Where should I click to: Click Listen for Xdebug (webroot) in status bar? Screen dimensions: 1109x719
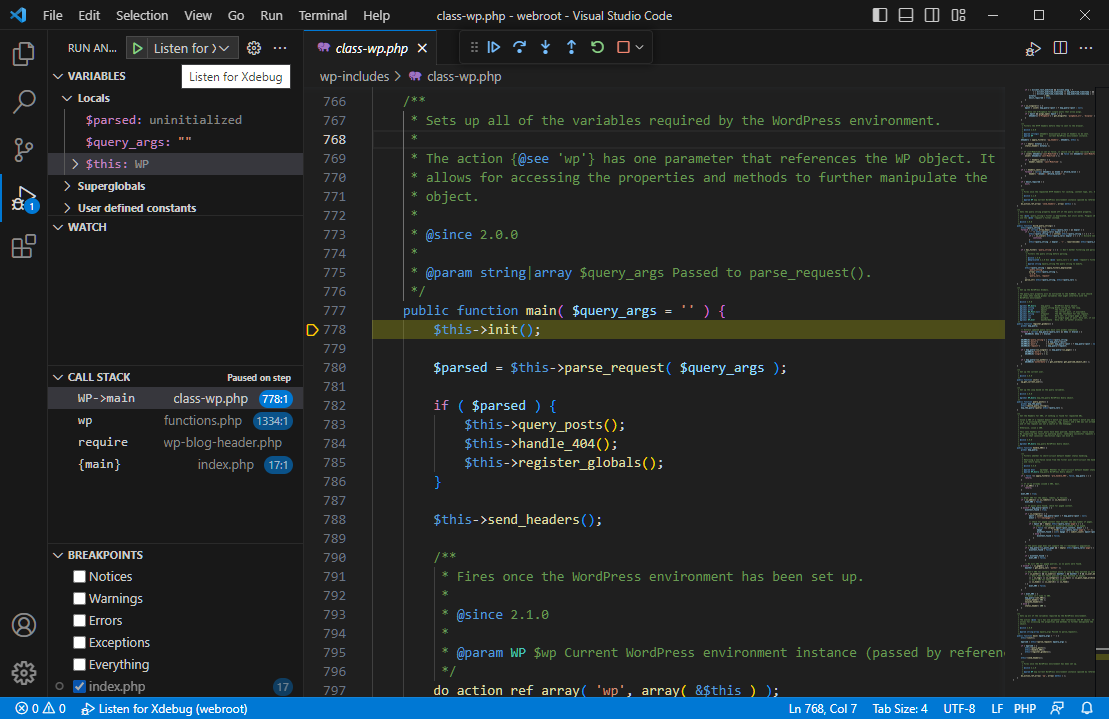164,708
